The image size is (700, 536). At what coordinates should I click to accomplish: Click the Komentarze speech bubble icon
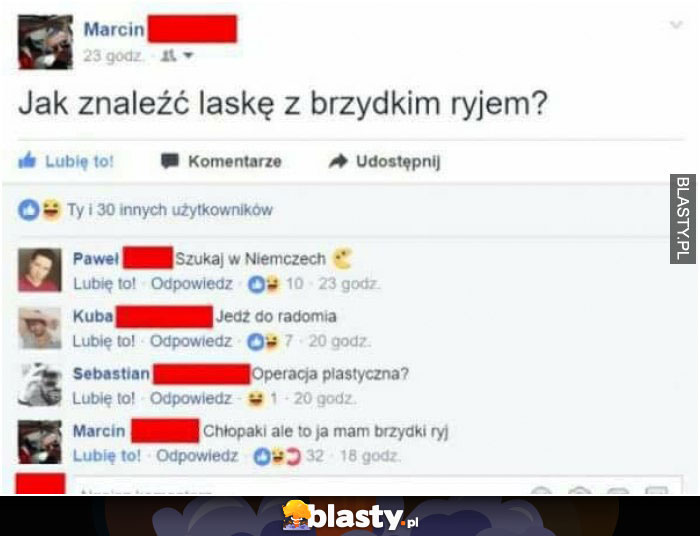tap(170, 161)
